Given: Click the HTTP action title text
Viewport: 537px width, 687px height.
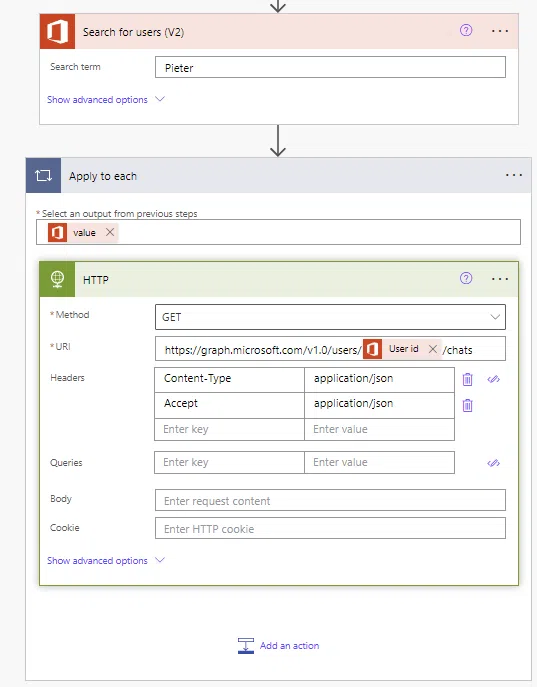Looking at the screenshot, I should click(95, 280).
